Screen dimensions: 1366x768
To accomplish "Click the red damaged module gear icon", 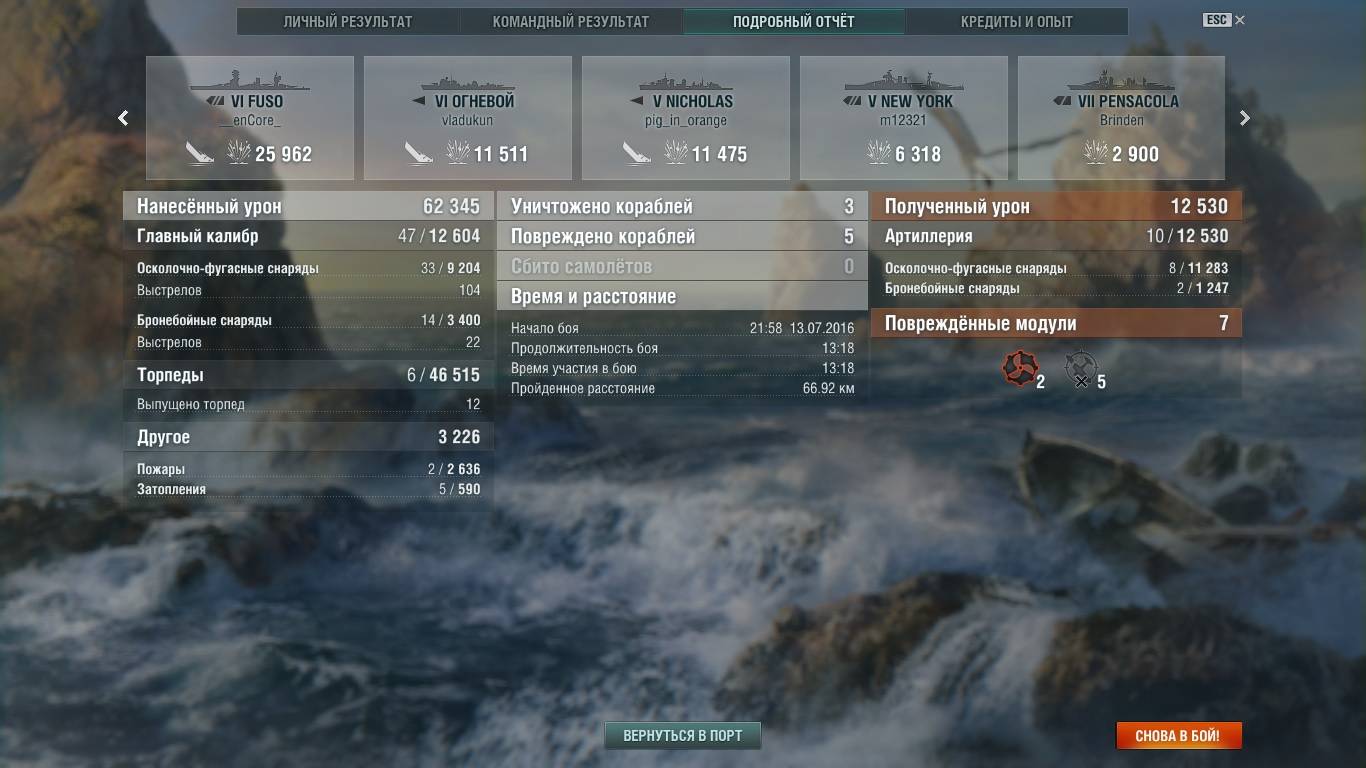I will 1020,368.
